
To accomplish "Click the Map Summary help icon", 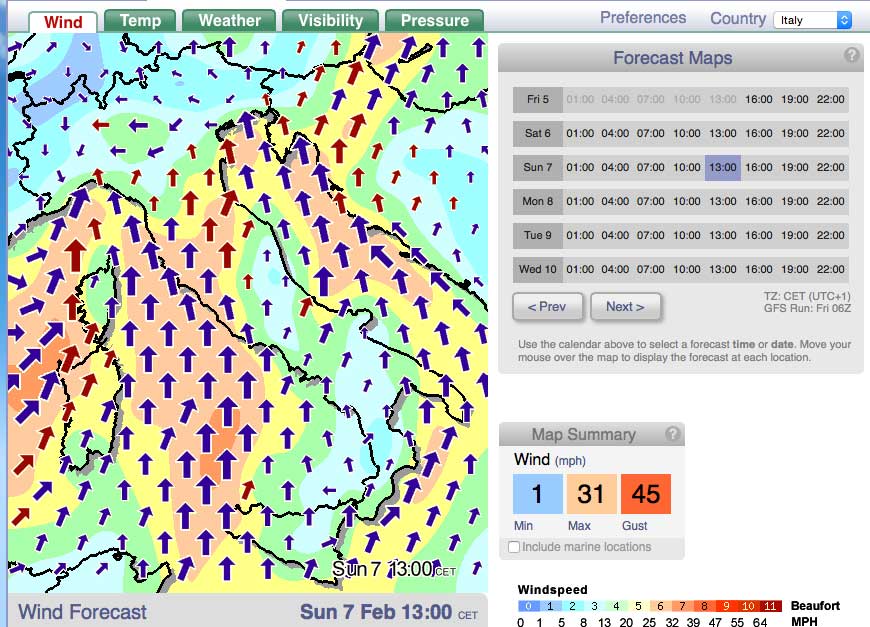I will point(673,433).
